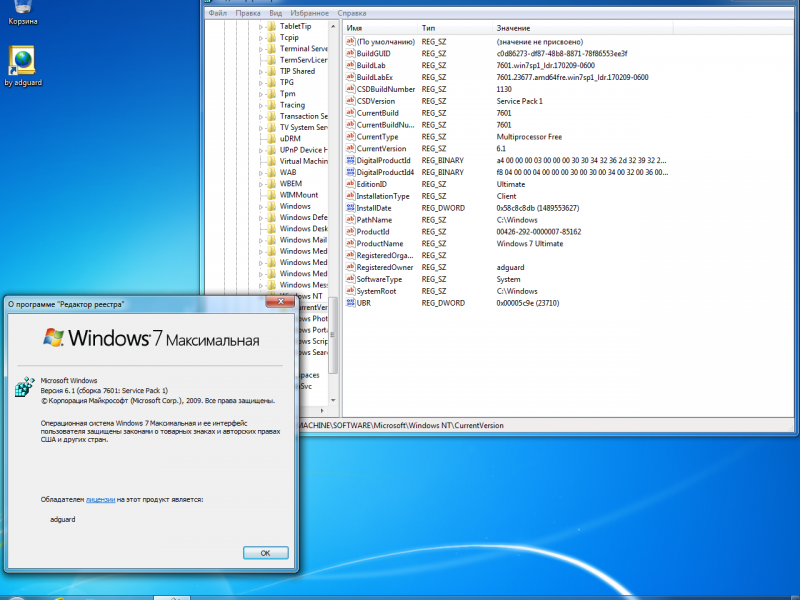Open the Файл menu
The width and height of the screenshot is (800, 600).
[218, 13]
